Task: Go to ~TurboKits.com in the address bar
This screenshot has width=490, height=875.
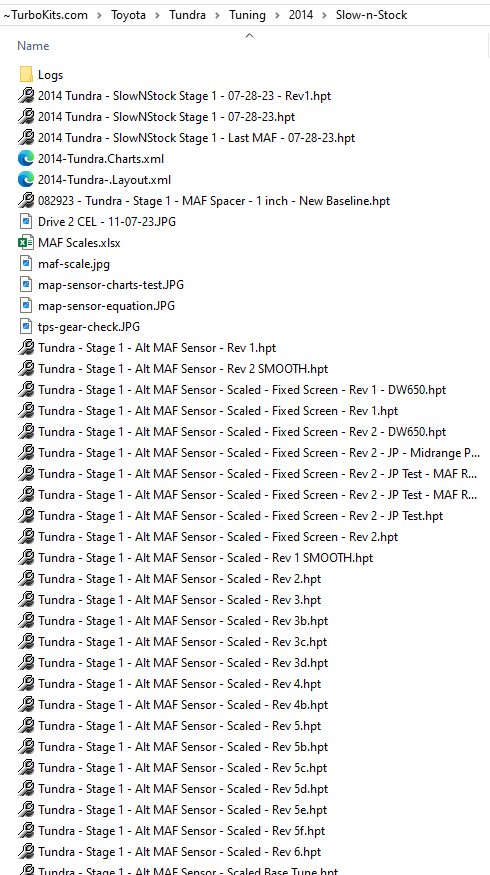Action: 45,15
